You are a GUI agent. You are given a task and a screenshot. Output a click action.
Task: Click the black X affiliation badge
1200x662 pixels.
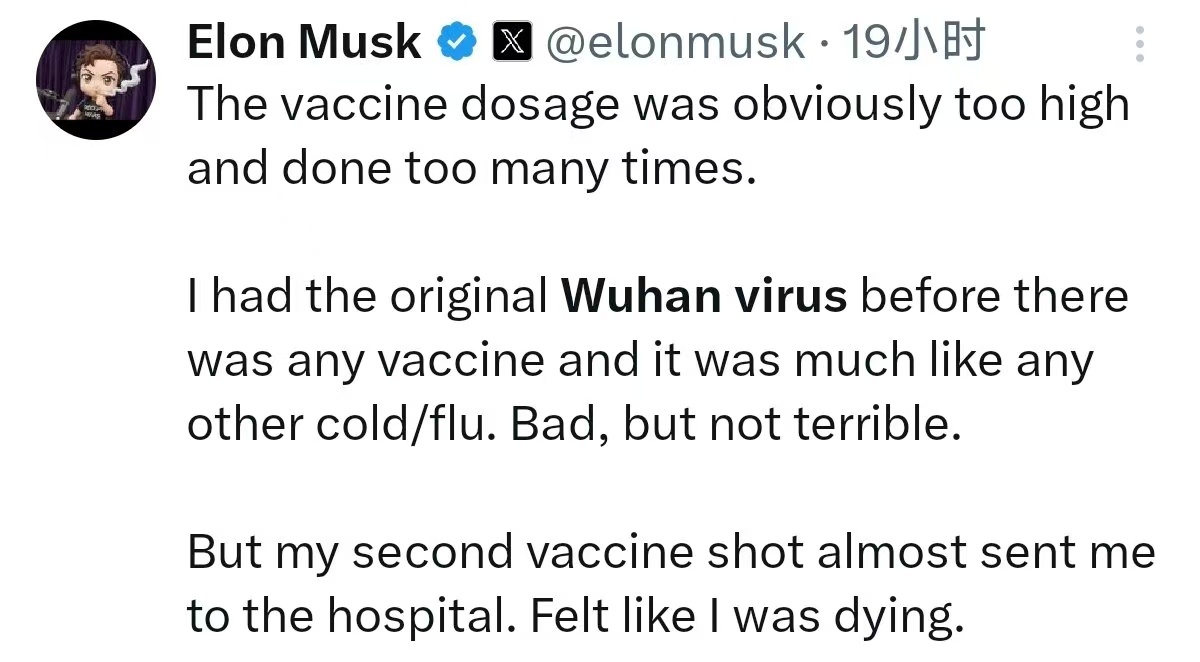pyautogui.click(x=512, y=42)
